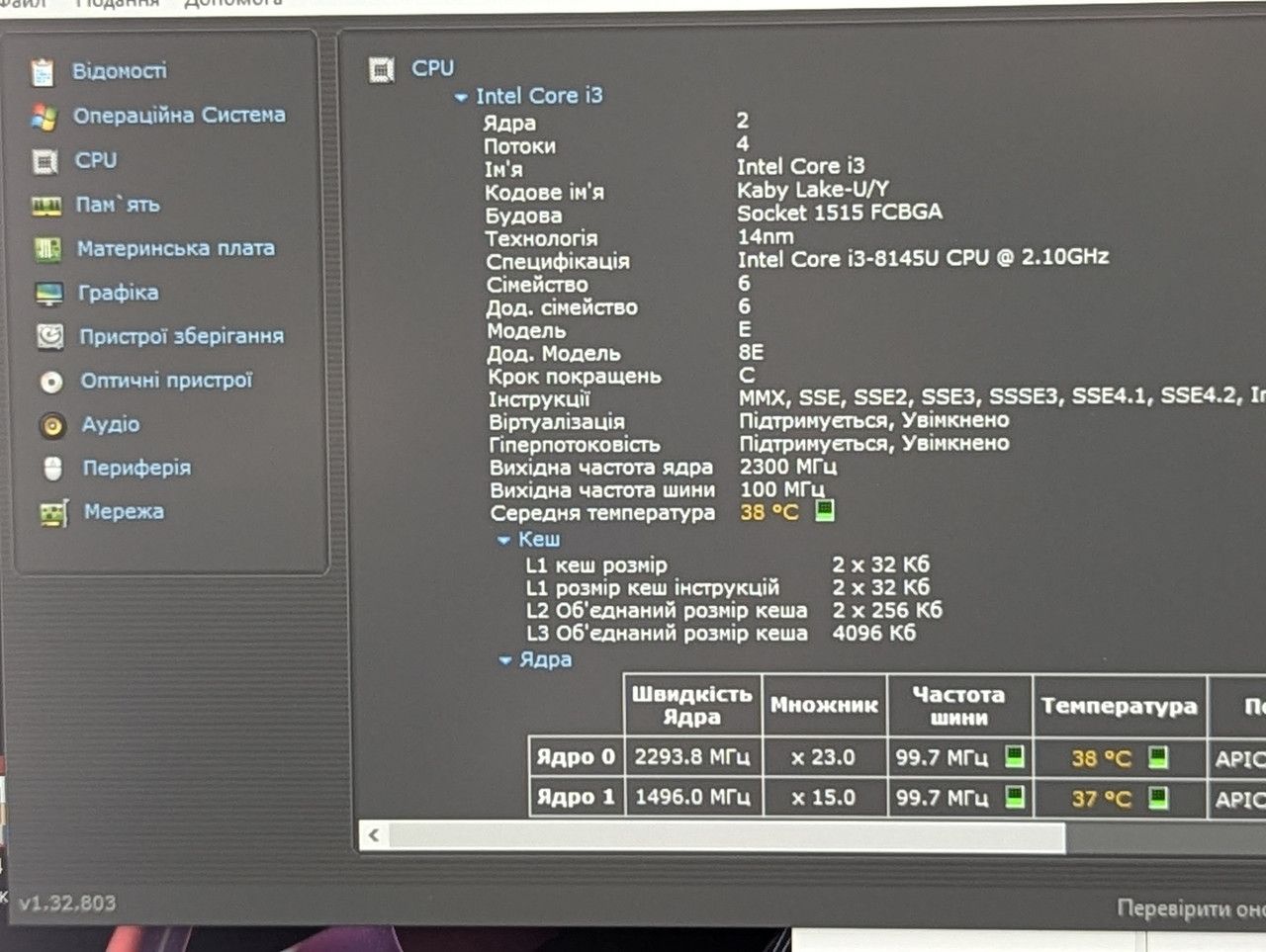
Task: Open the Пам'ять RAM icon
Action: 46,207
